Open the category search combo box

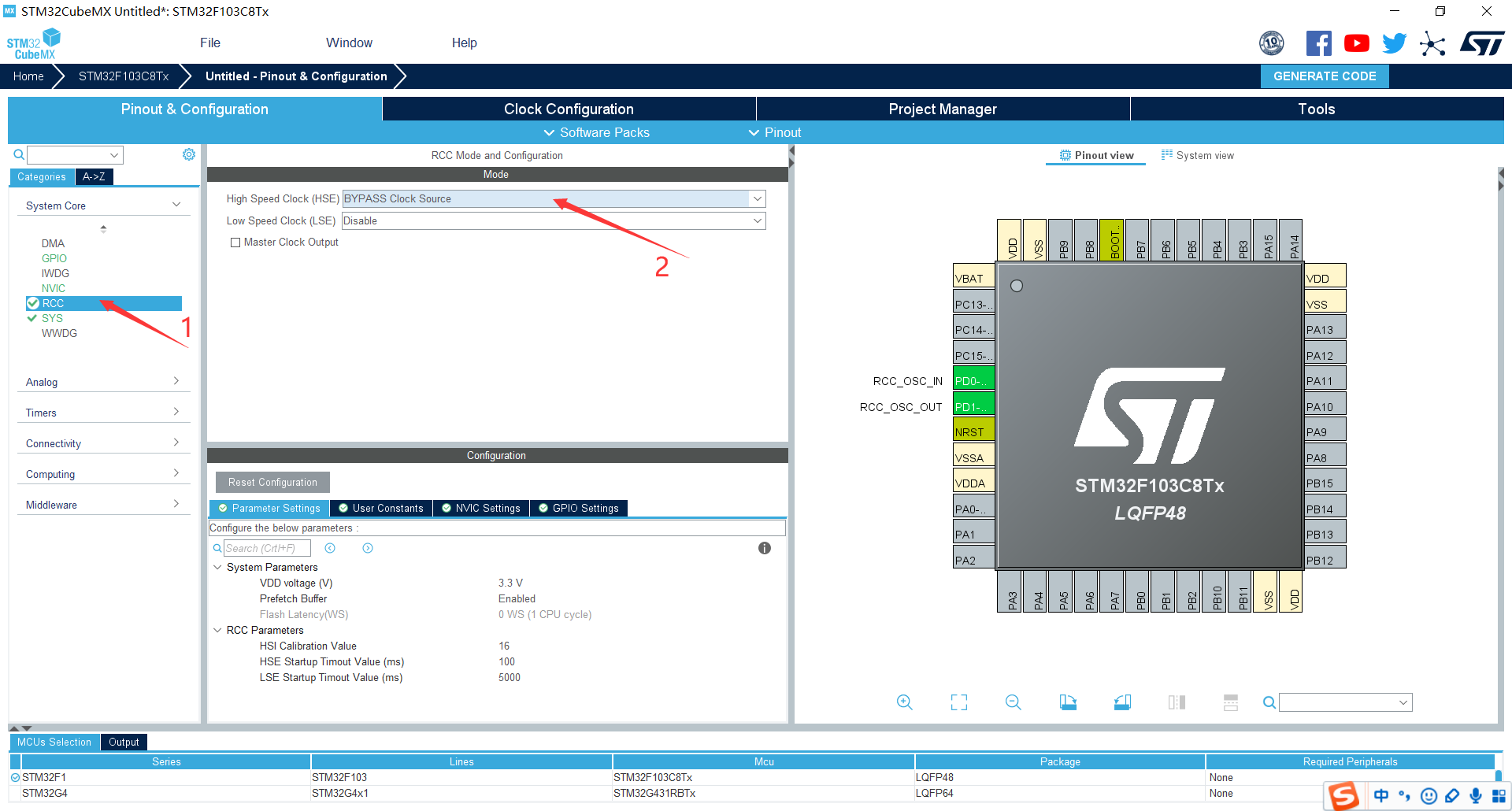[x=76, y=155]
